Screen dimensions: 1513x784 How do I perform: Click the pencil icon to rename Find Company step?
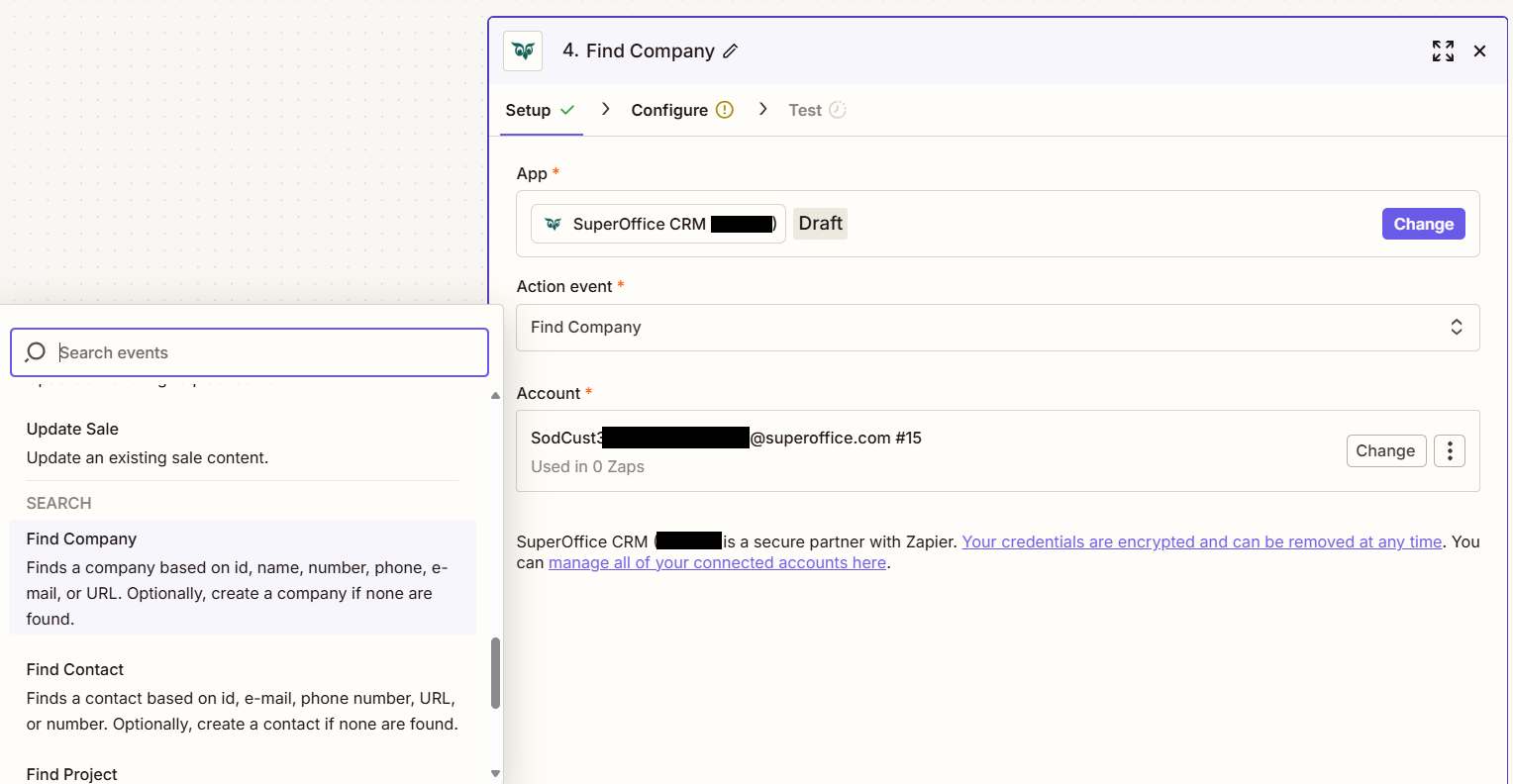coord(730,50)
